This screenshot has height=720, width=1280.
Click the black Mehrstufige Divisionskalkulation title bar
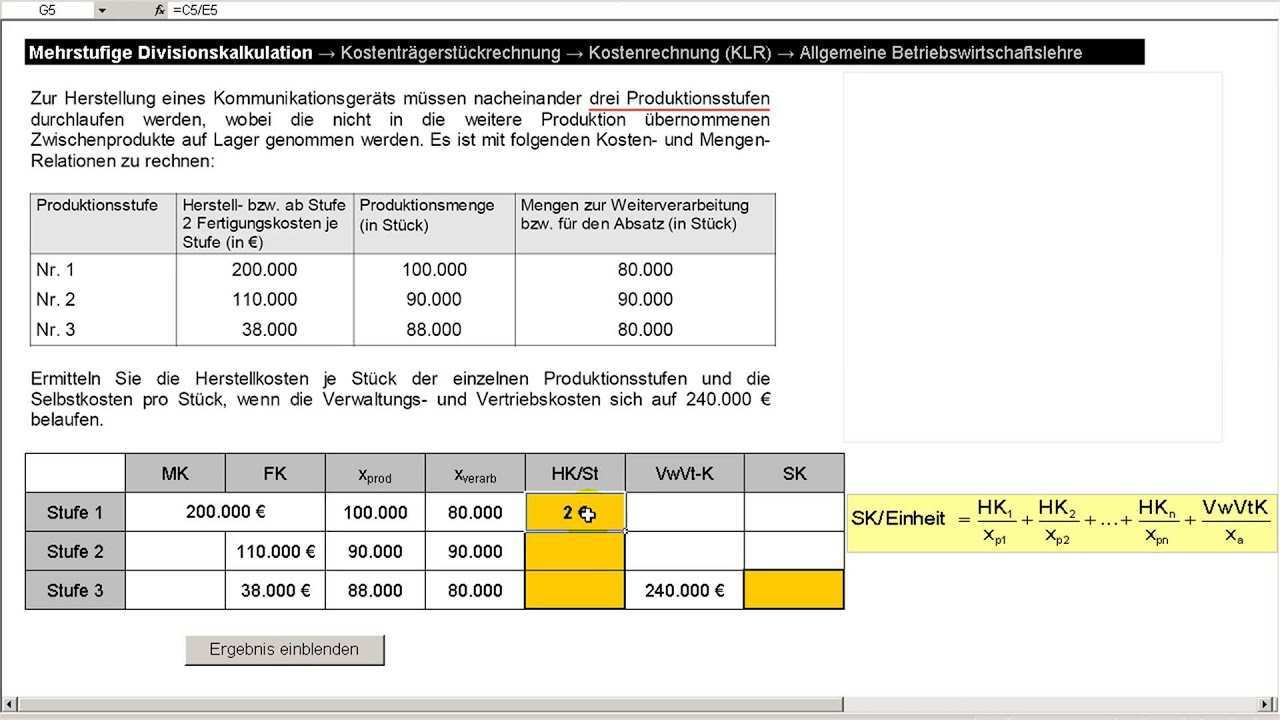(x=585, y=53)
